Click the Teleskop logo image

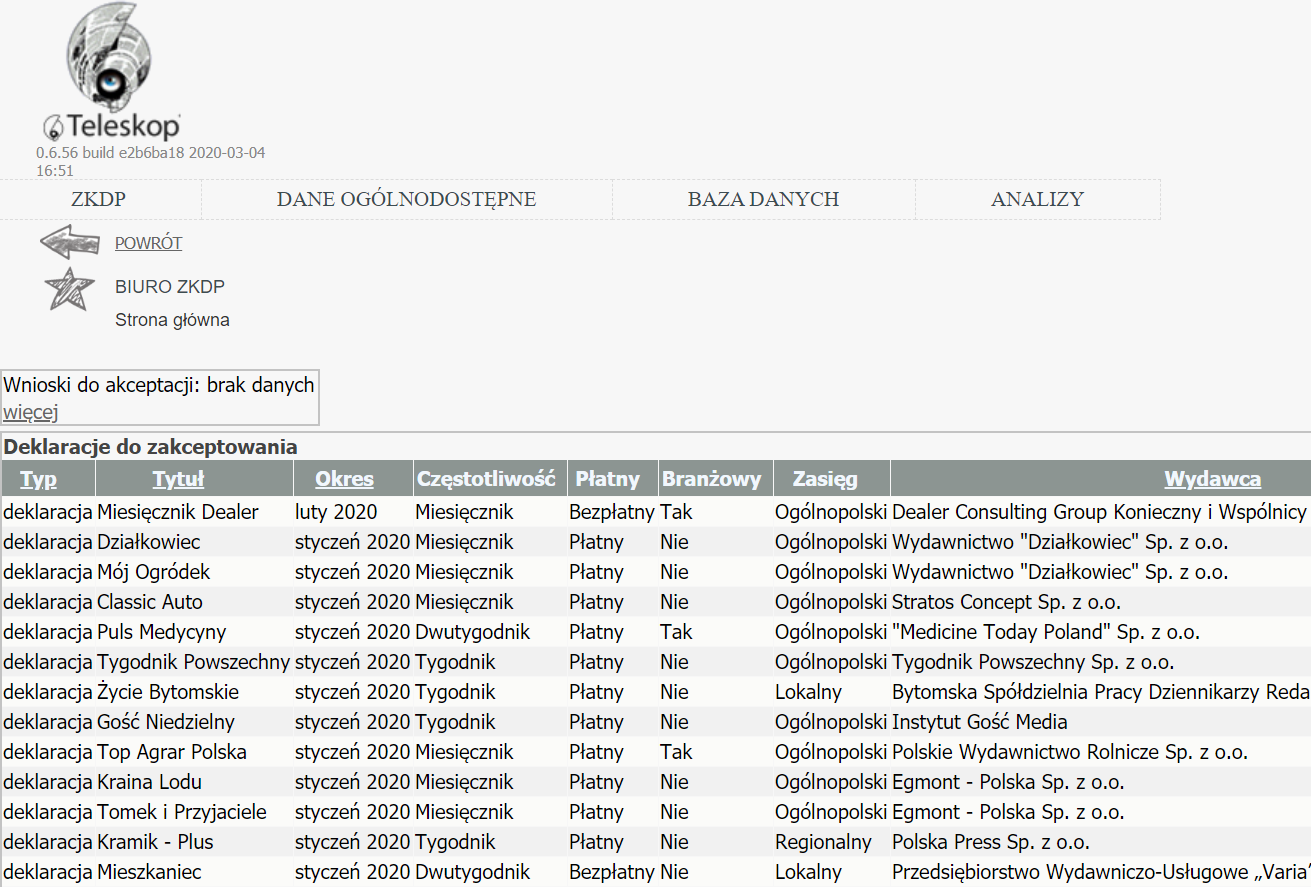(110, 72)
